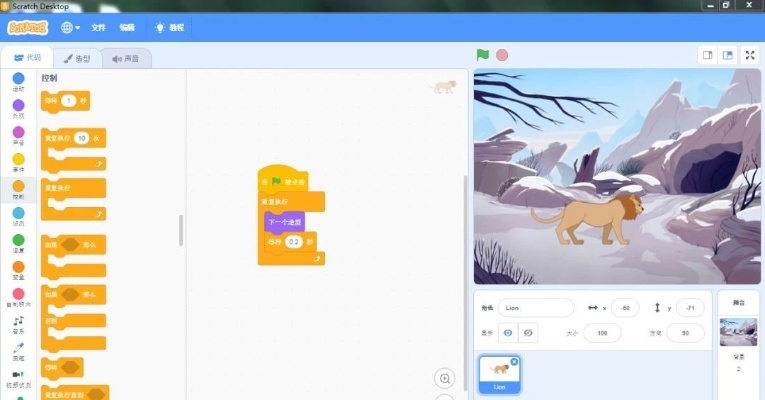The image size is (765, 400).
Task: Click the wait 1 seconds palette block
Action: tap(65, 101)
